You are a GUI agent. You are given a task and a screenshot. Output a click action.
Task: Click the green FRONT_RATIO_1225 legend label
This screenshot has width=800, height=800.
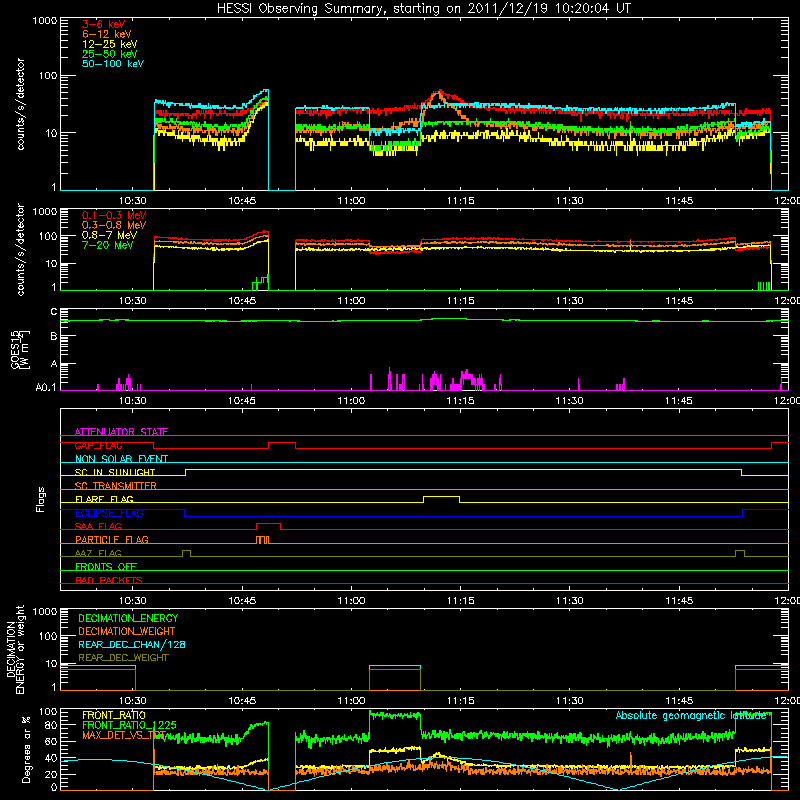(129, 725)
